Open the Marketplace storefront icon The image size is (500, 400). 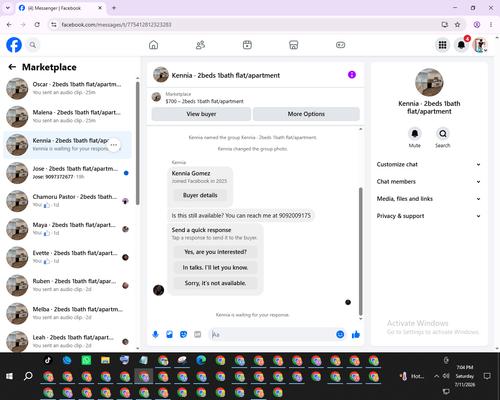click(x=294, y=45)
